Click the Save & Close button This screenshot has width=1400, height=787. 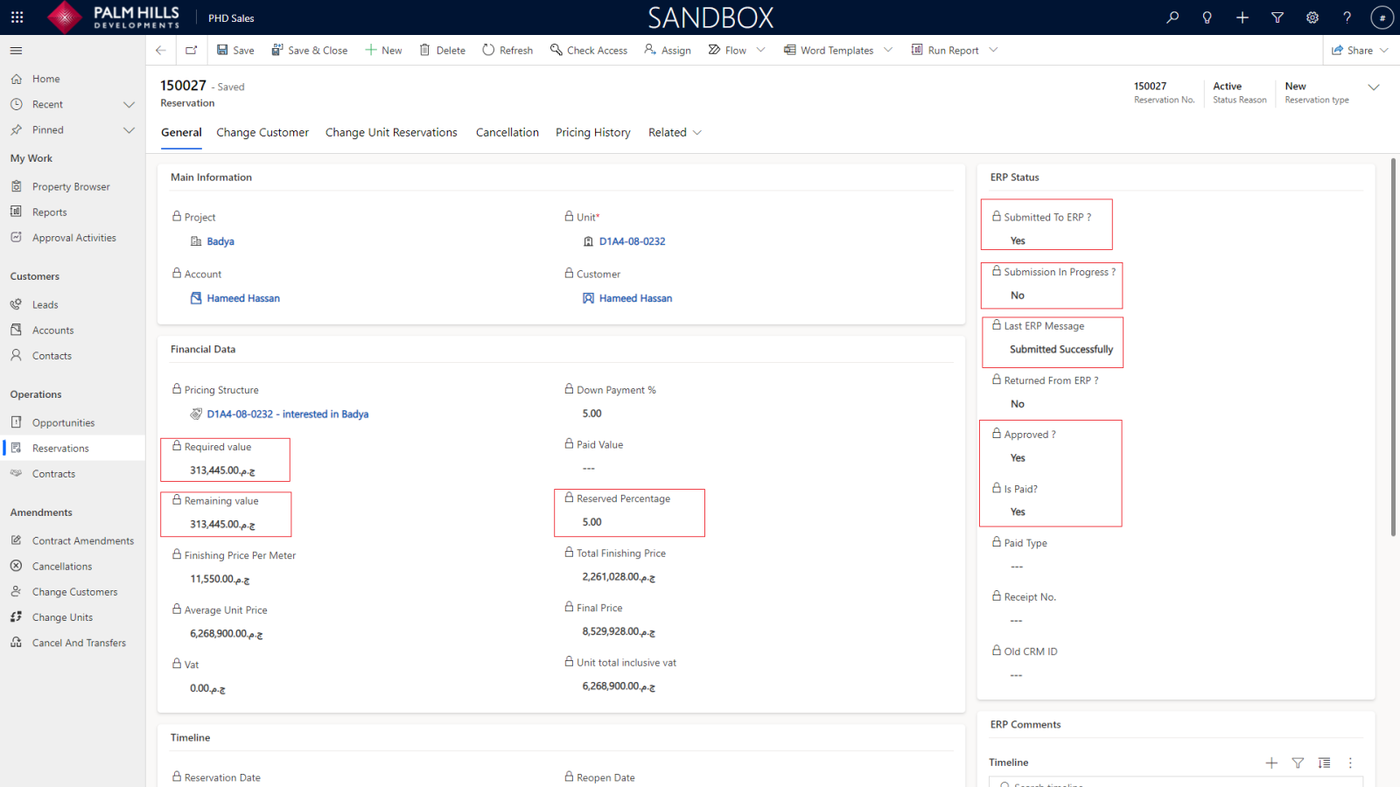pos(310,50)
